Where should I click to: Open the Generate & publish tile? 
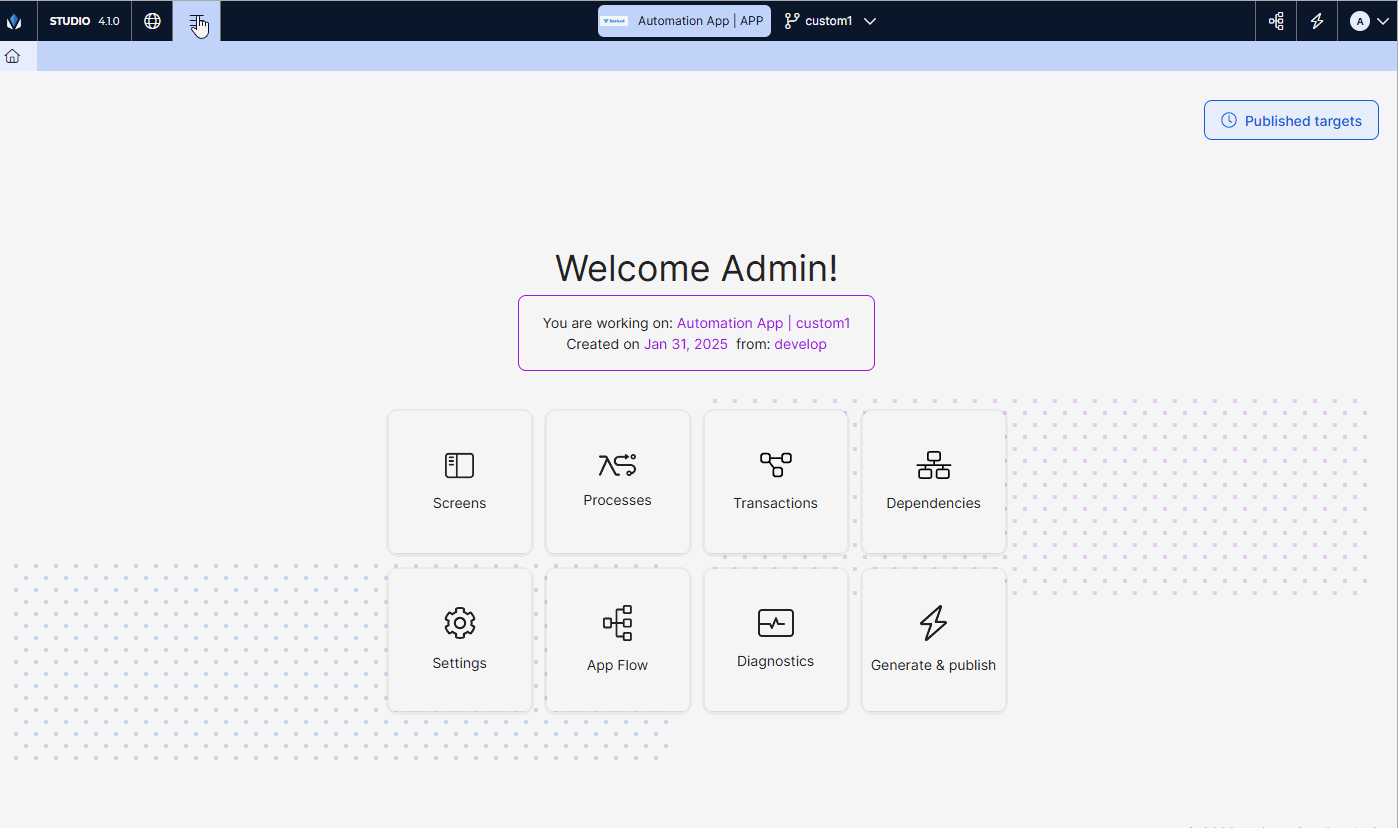tap(933, 640)
